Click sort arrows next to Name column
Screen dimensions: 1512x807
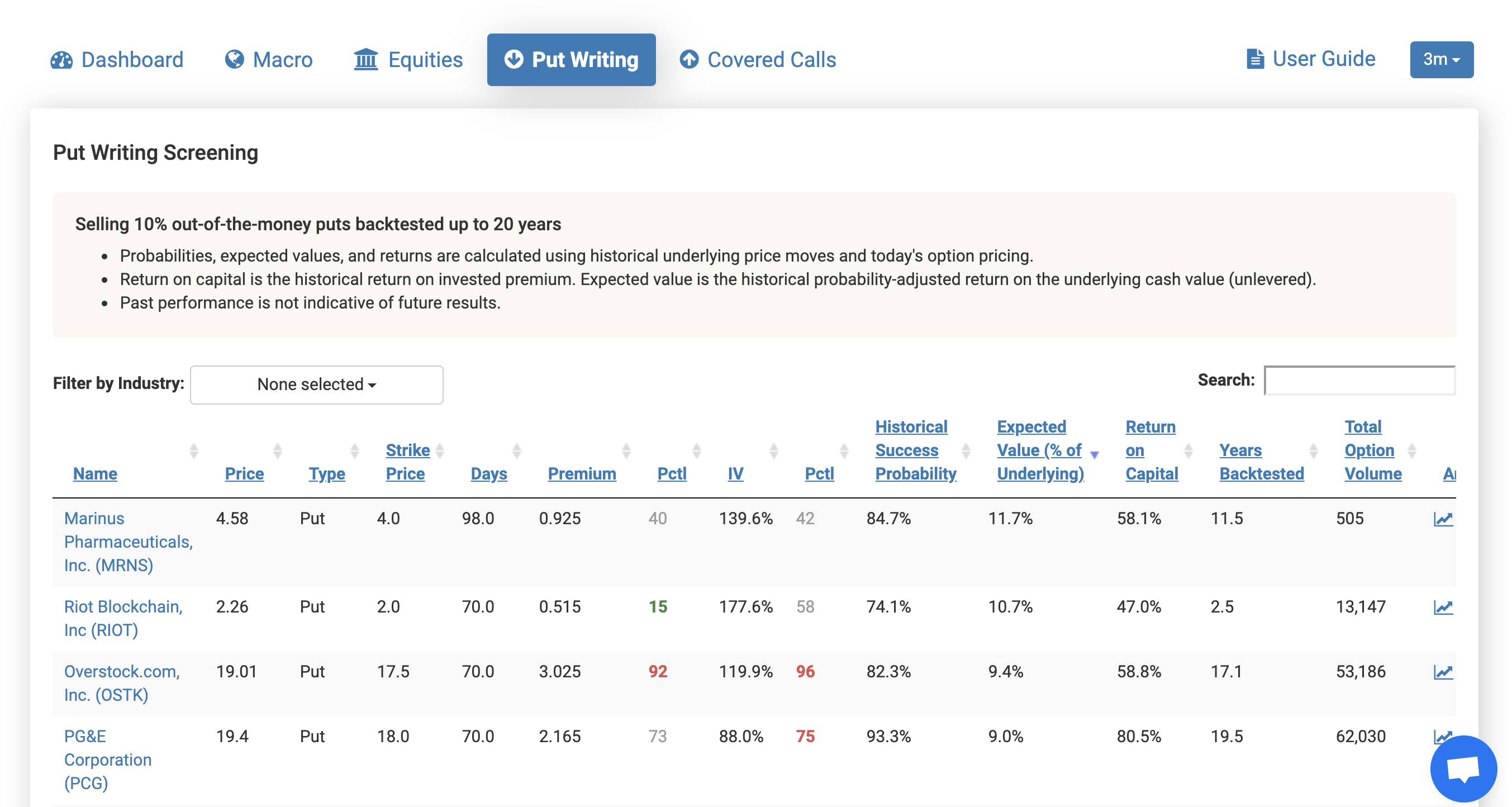(194, 450)
